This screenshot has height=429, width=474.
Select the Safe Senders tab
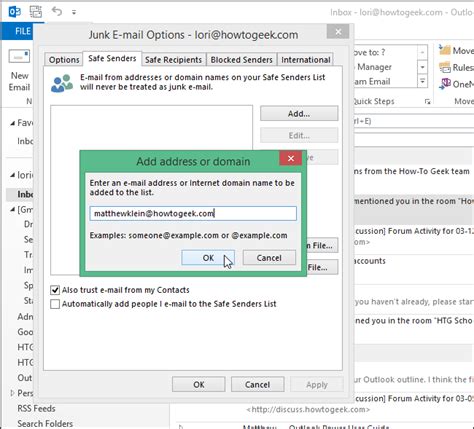[x=112, y=58]
